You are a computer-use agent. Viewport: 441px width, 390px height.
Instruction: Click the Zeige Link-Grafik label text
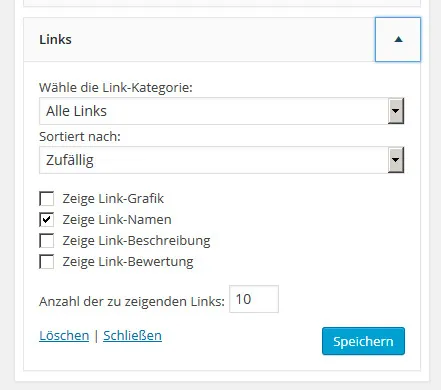(113, 199)
